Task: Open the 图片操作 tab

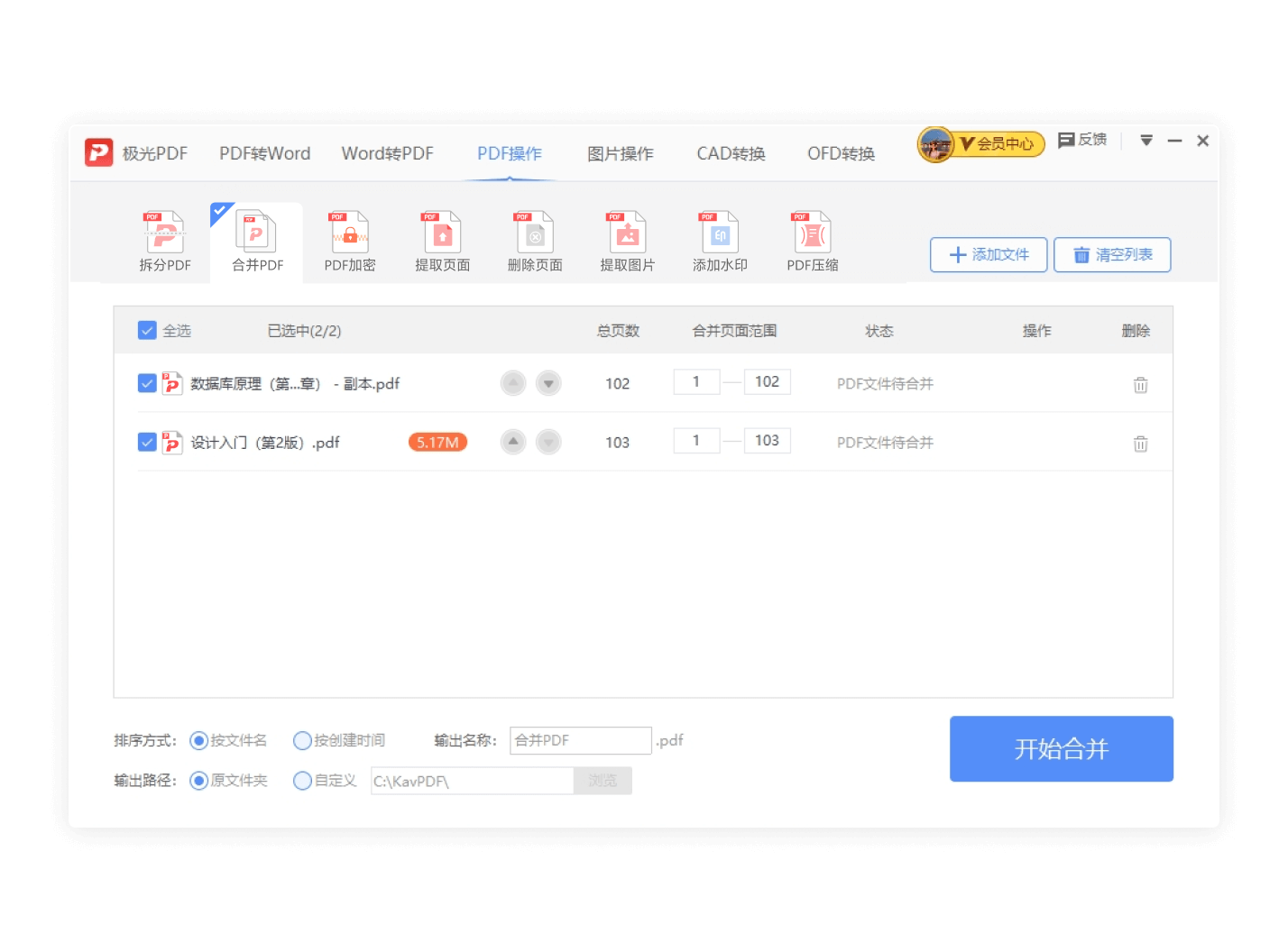Action: (x=619, y=153)
